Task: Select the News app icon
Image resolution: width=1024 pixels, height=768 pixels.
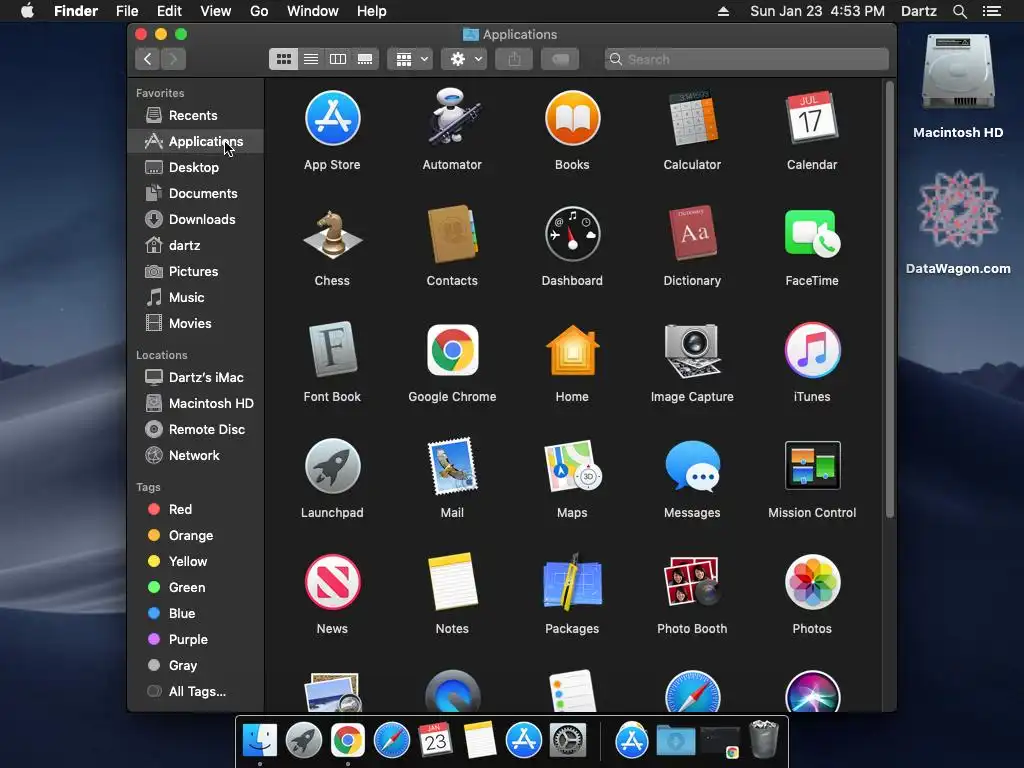Action: [x=332, y=582]
